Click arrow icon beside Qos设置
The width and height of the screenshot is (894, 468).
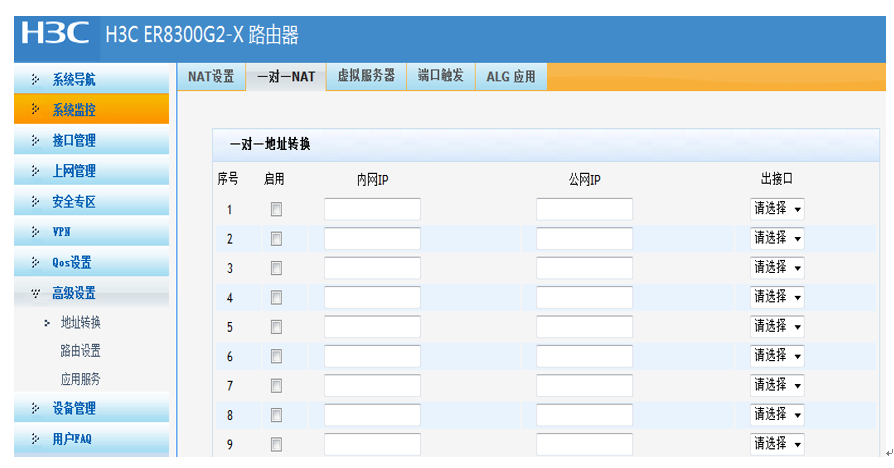[36, 263]
